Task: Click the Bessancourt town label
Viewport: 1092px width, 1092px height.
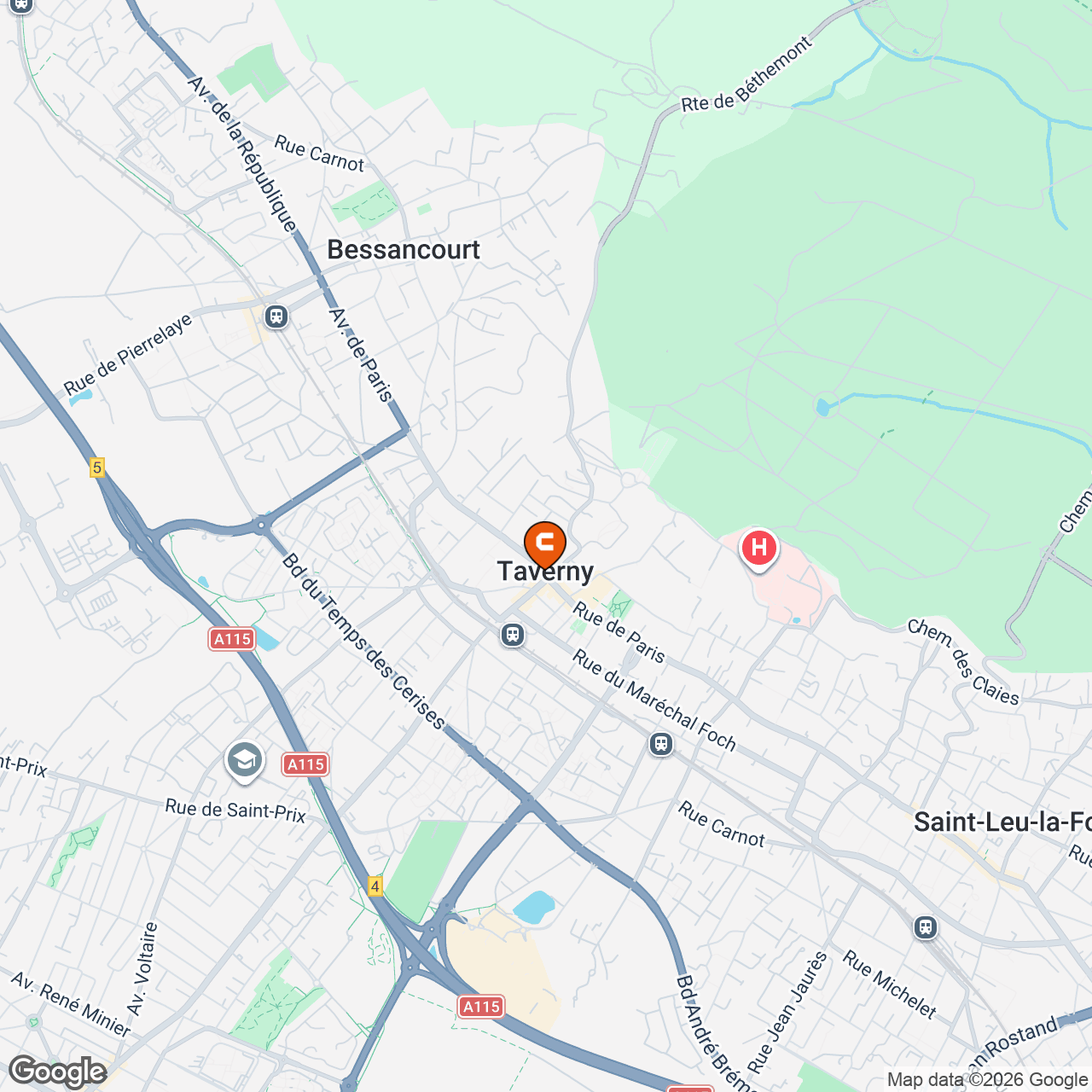Action: (x=404, y=249)
